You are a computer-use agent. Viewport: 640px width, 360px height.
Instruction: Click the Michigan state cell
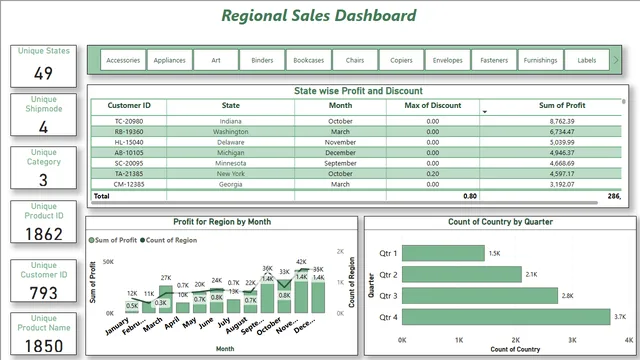[x=231, y=153]
